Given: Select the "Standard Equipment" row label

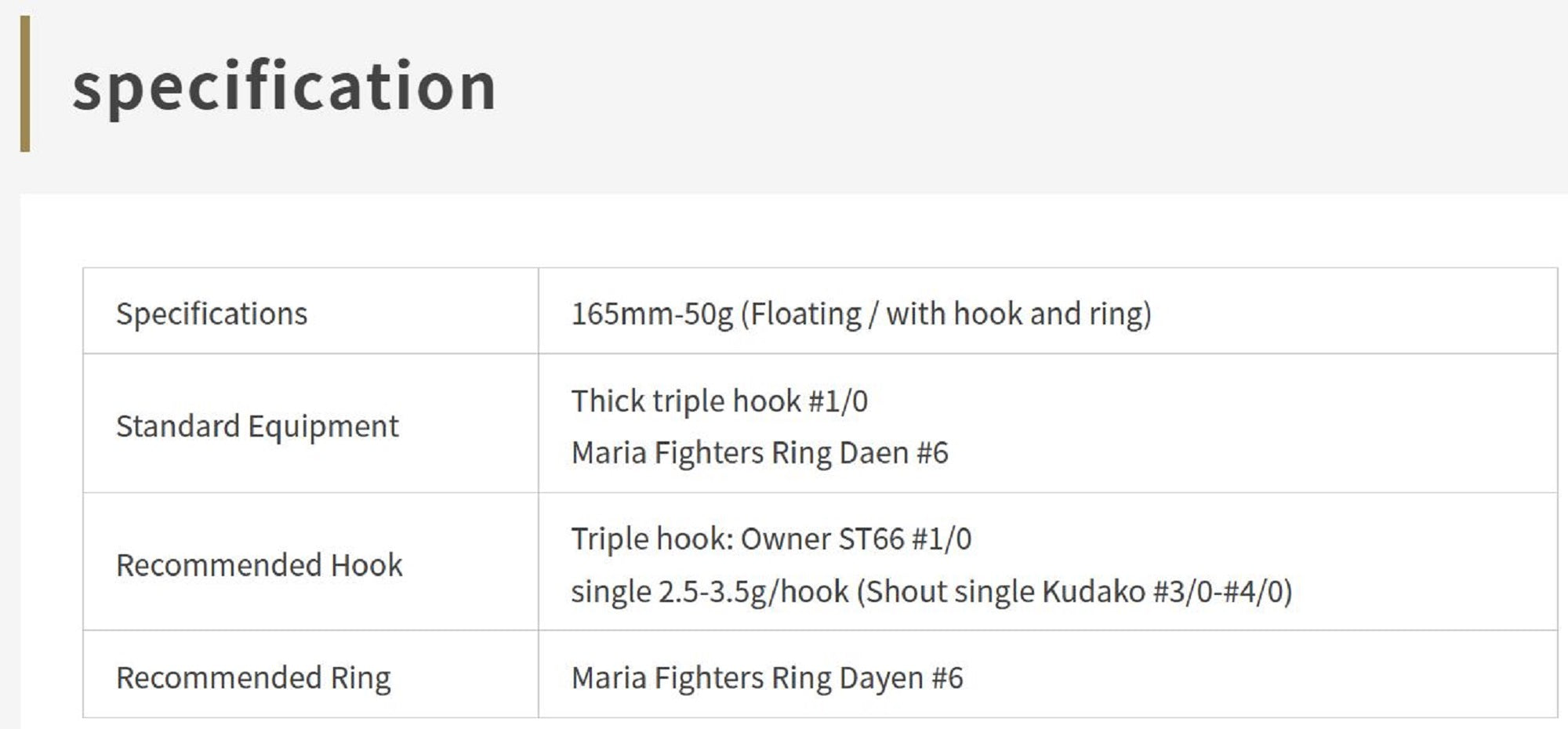Looking at the screenshot, I should pyautogui.click(x=257, y=426).
